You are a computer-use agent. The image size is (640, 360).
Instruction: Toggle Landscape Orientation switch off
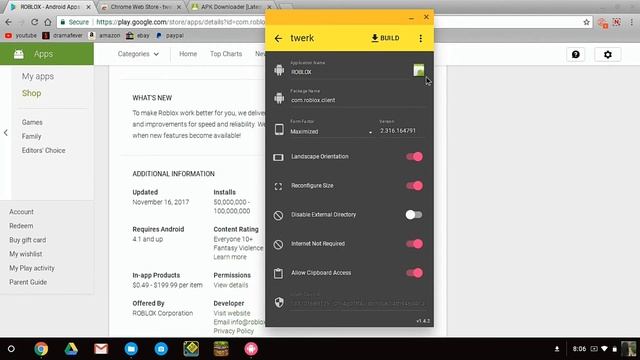click(x=414, y=157)
